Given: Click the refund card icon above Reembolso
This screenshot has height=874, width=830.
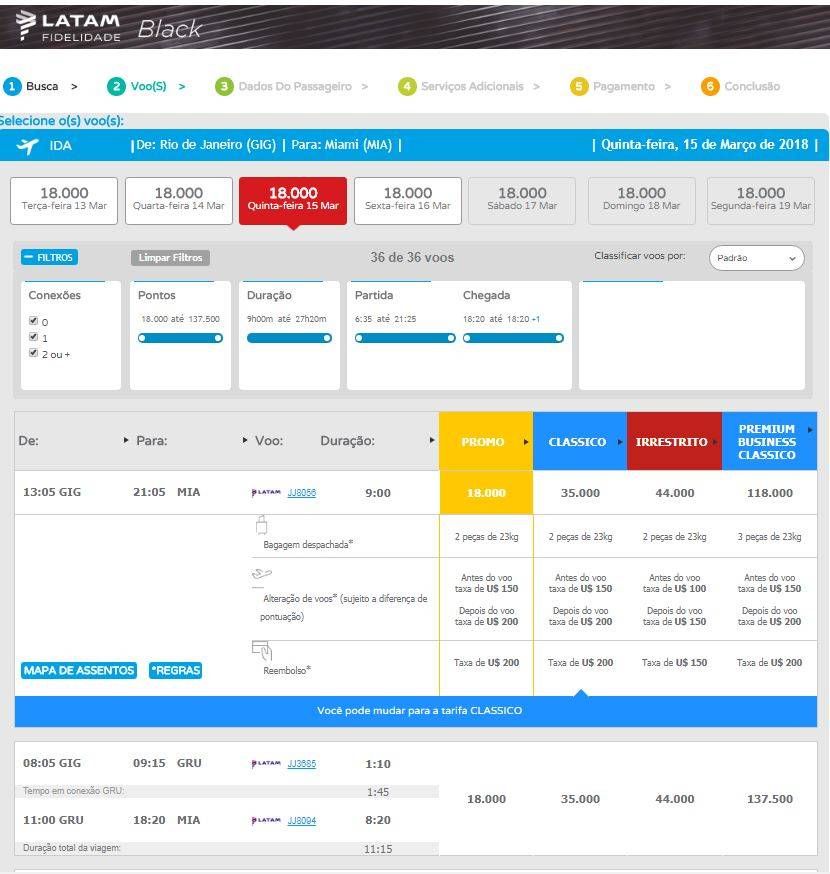Looking at the screenshot, I should pos(261,649).
